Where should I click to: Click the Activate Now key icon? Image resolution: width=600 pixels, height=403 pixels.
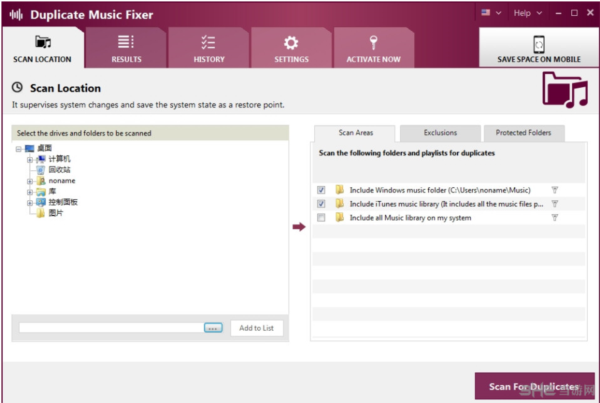pyautogui.click(x=373, y=42)
